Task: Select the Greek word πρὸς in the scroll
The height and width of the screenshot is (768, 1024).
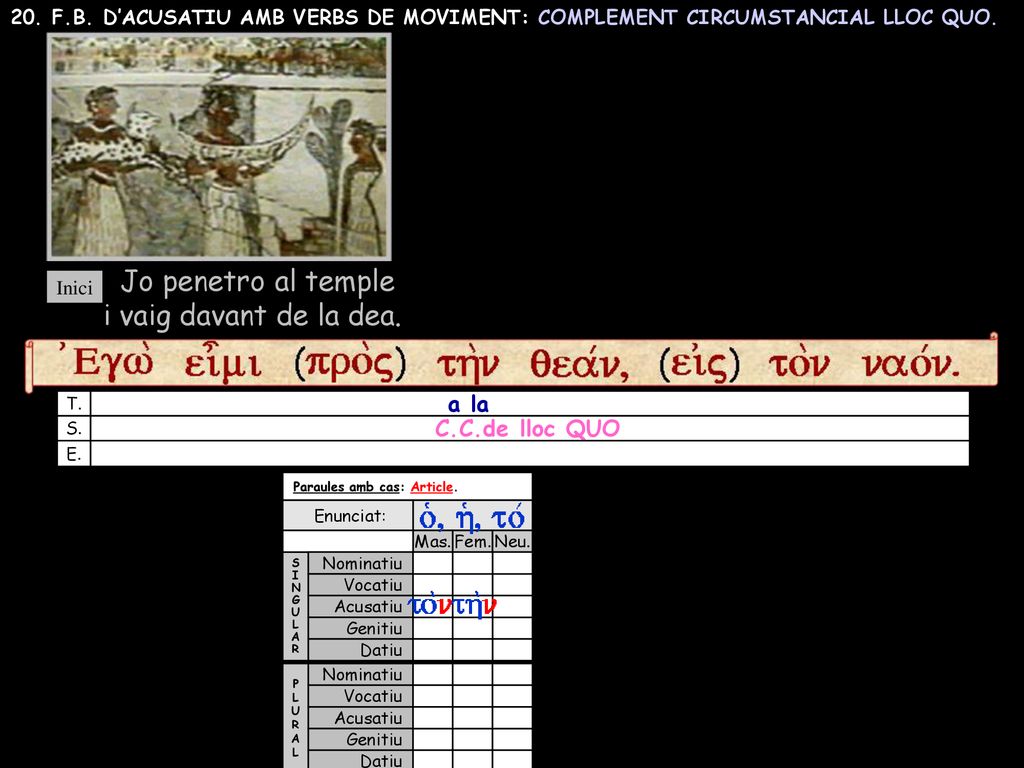Action: coord(351,363)
